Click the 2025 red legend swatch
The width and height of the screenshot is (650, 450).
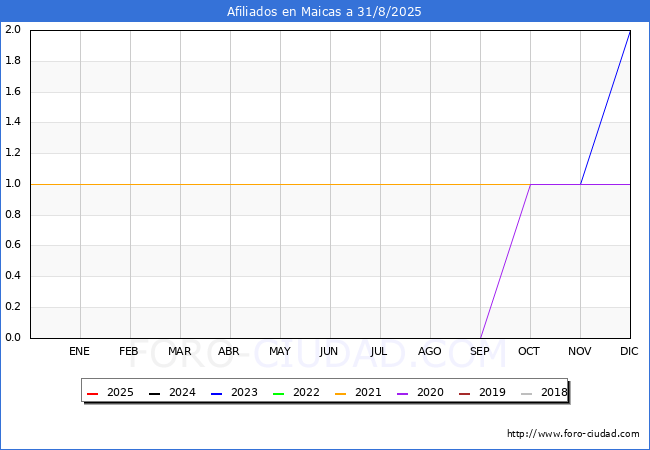pyautogui.click(x=93, y=393)
